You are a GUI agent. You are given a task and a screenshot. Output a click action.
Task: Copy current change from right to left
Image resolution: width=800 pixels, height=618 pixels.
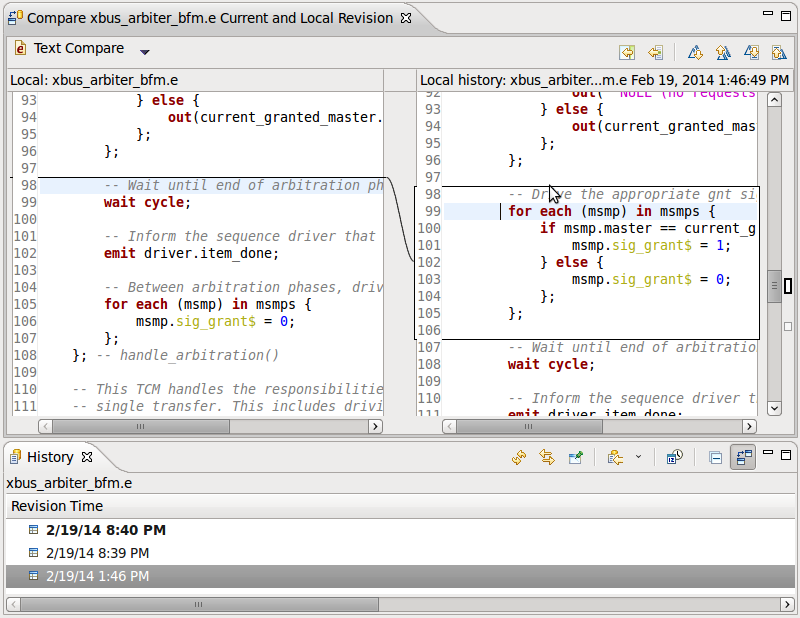pos(655,51)
